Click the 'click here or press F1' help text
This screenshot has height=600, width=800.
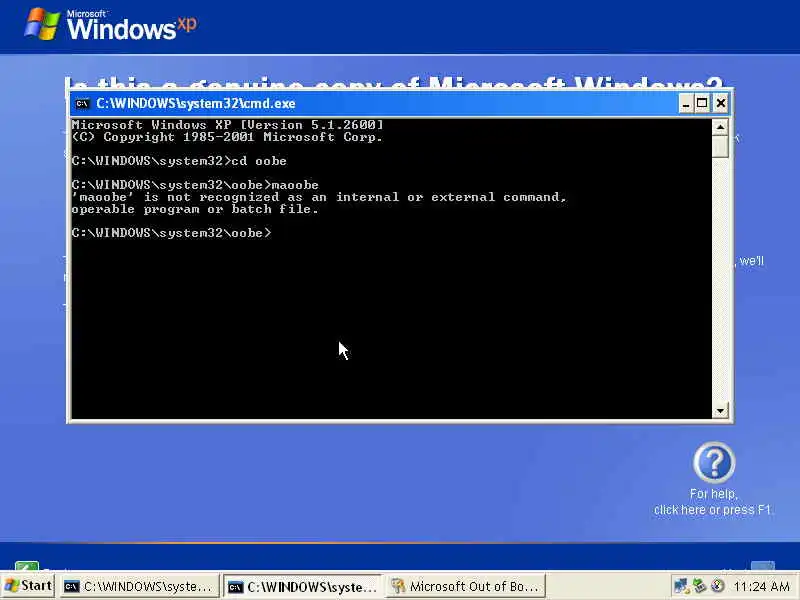coord(712,510)
